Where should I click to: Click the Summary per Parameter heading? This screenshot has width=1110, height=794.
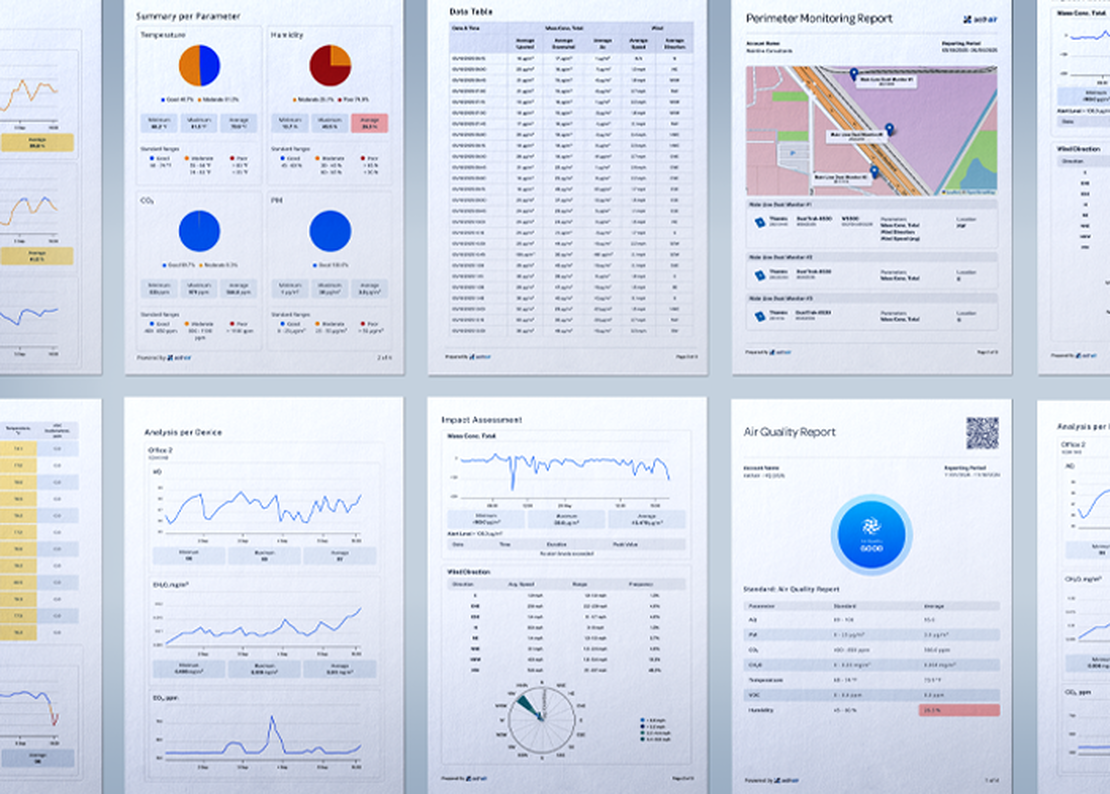click(187, 16)
